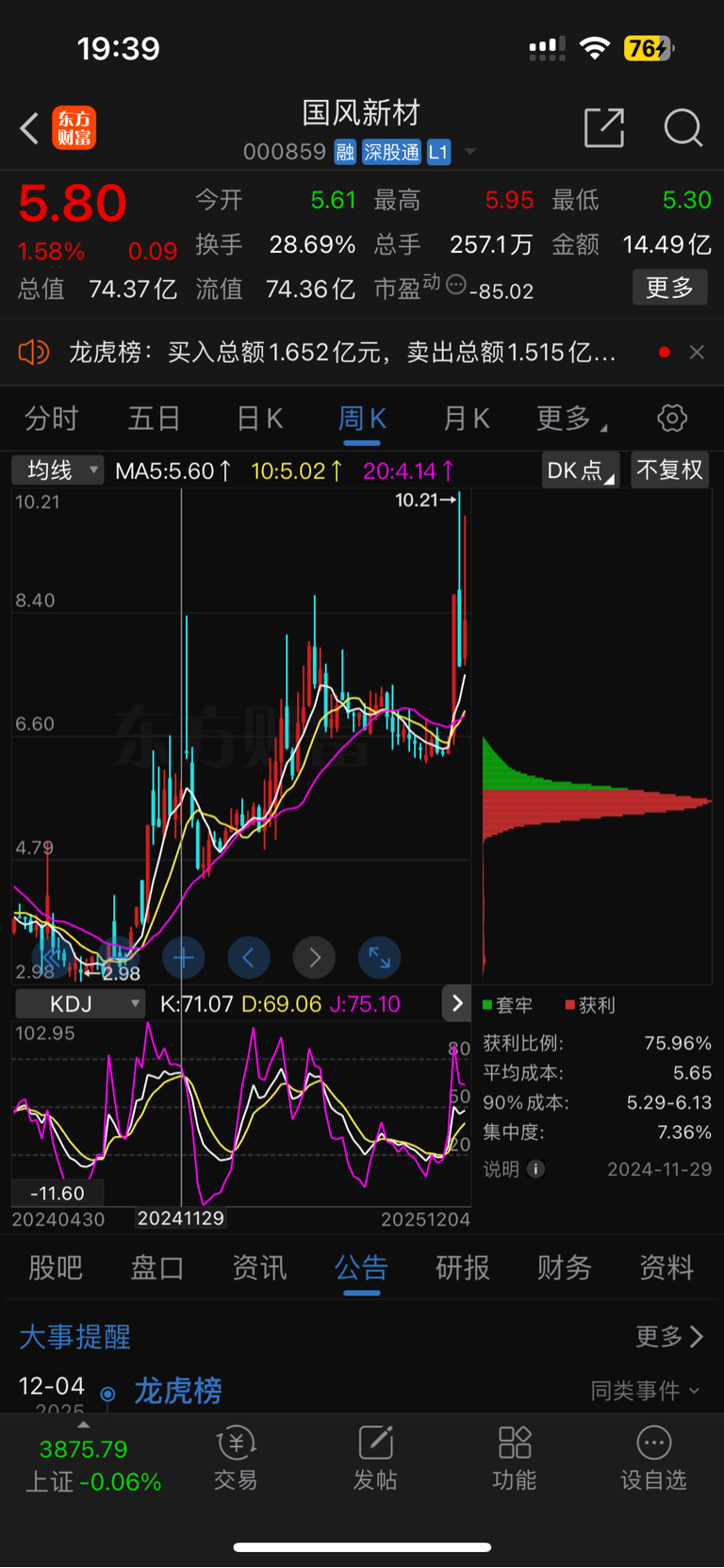This screenshot has height=1568, width=724.
Task: Switch to the 分时 tab
Action: 52,419
